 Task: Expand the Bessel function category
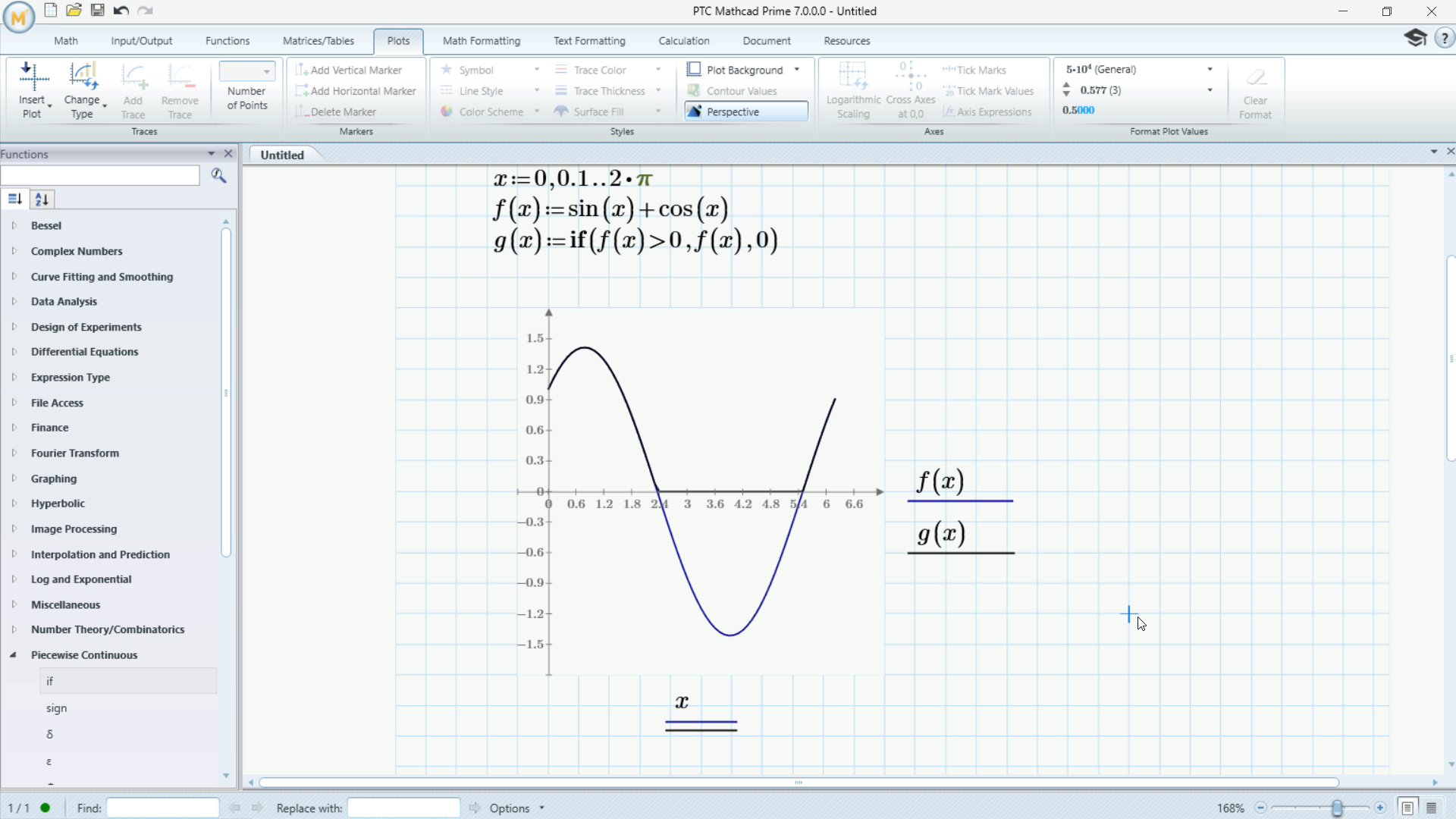point(14,226)
